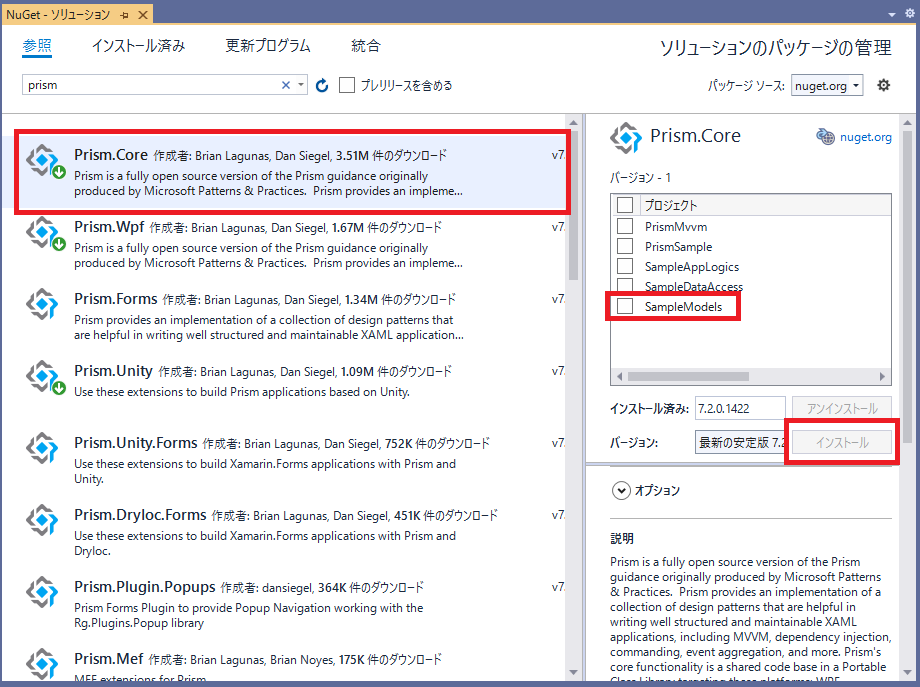Screen dimensions: 920x687
Task: Click the package list scroll down arrow
Action: click(573, 672)
